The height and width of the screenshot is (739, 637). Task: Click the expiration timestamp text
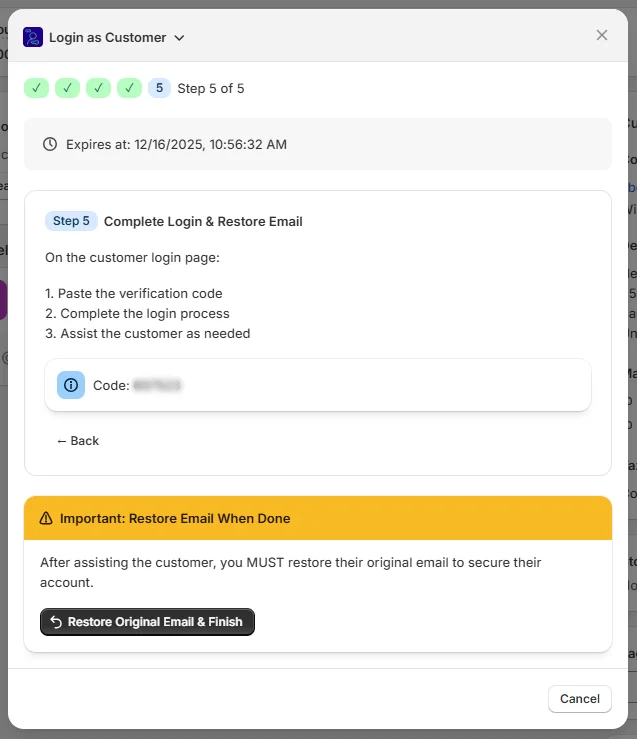click(176, 144)
